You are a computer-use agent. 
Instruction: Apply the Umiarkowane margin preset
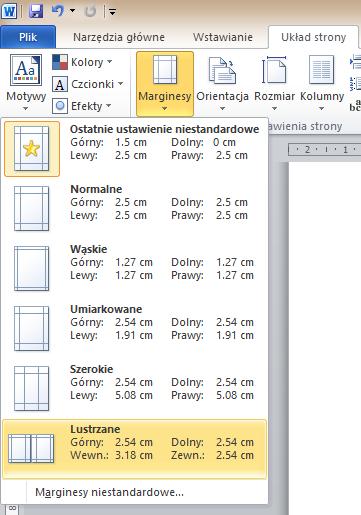(x=135, y=329)
